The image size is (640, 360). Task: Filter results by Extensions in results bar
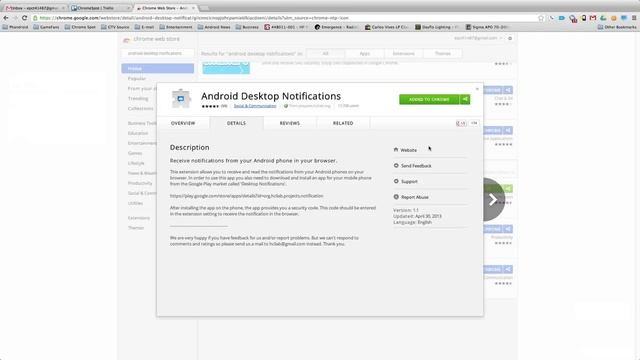404,53
